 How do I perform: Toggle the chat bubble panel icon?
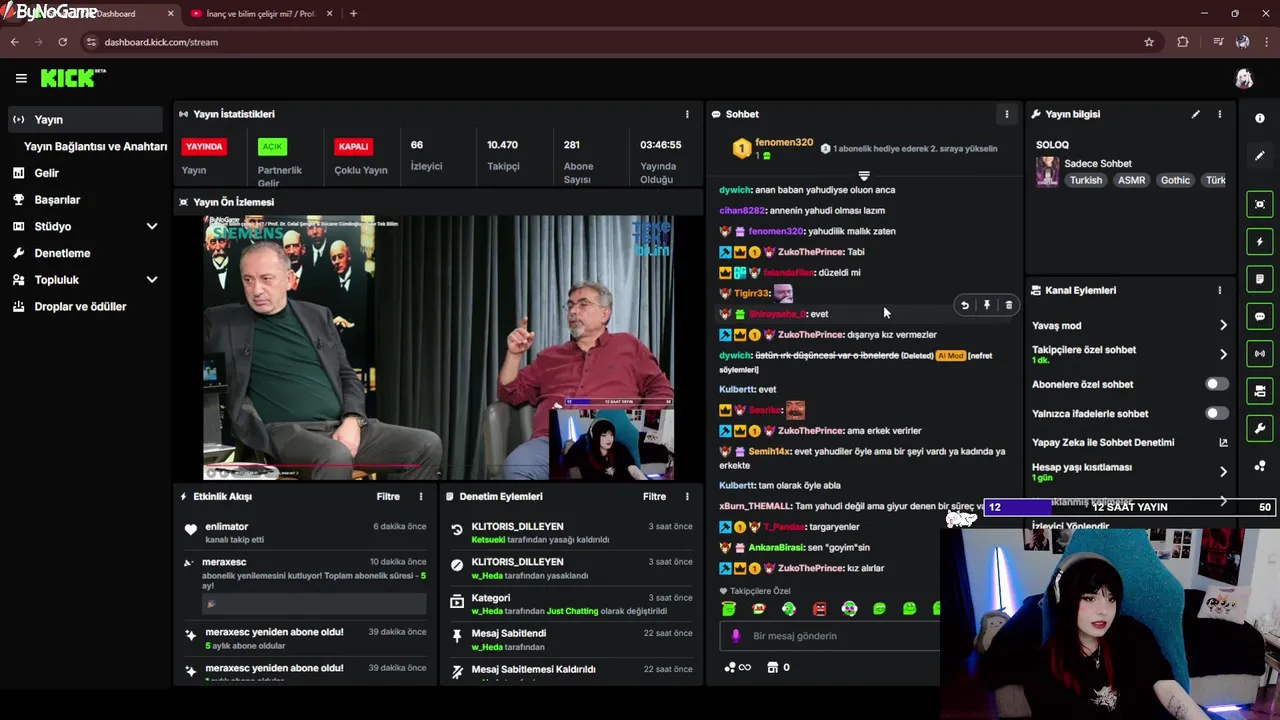click(1260, 316)
